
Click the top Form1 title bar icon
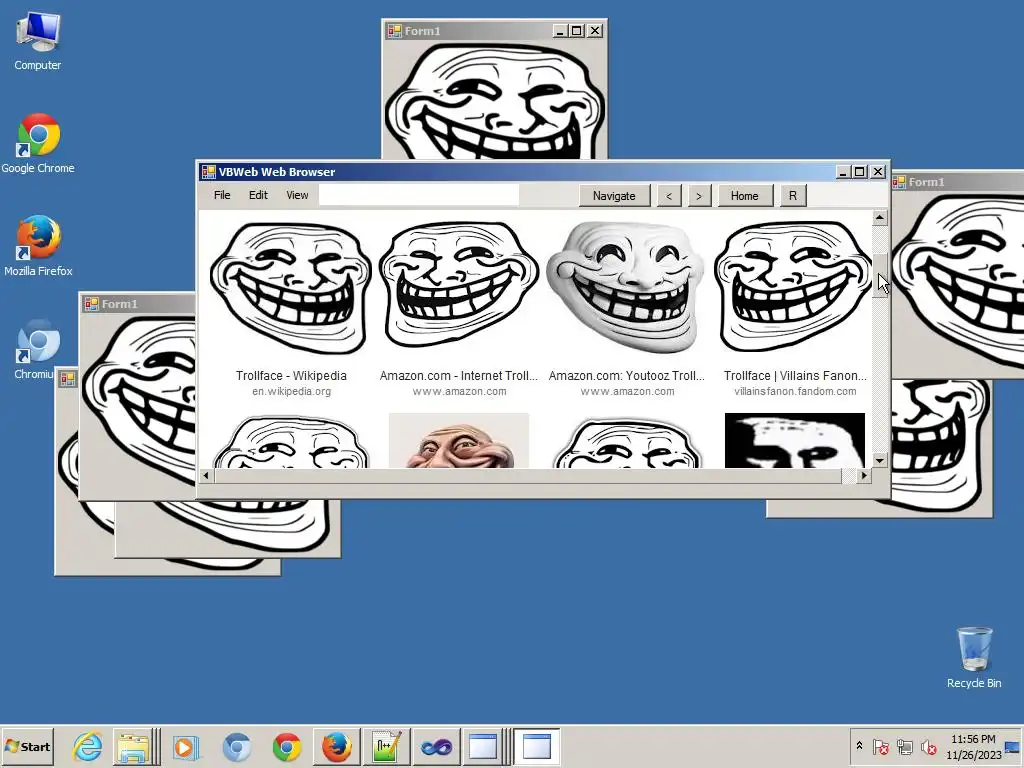pyautogui.click(x=394, y=31)
